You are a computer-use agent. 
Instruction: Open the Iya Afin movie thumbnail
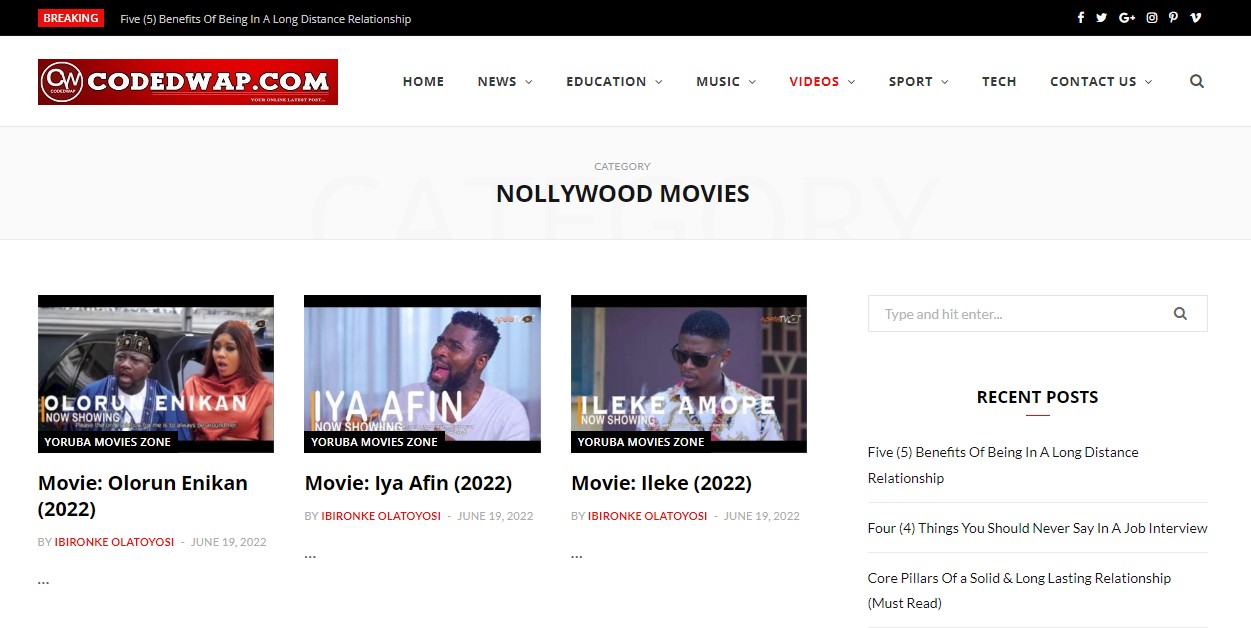coord(422,374)
